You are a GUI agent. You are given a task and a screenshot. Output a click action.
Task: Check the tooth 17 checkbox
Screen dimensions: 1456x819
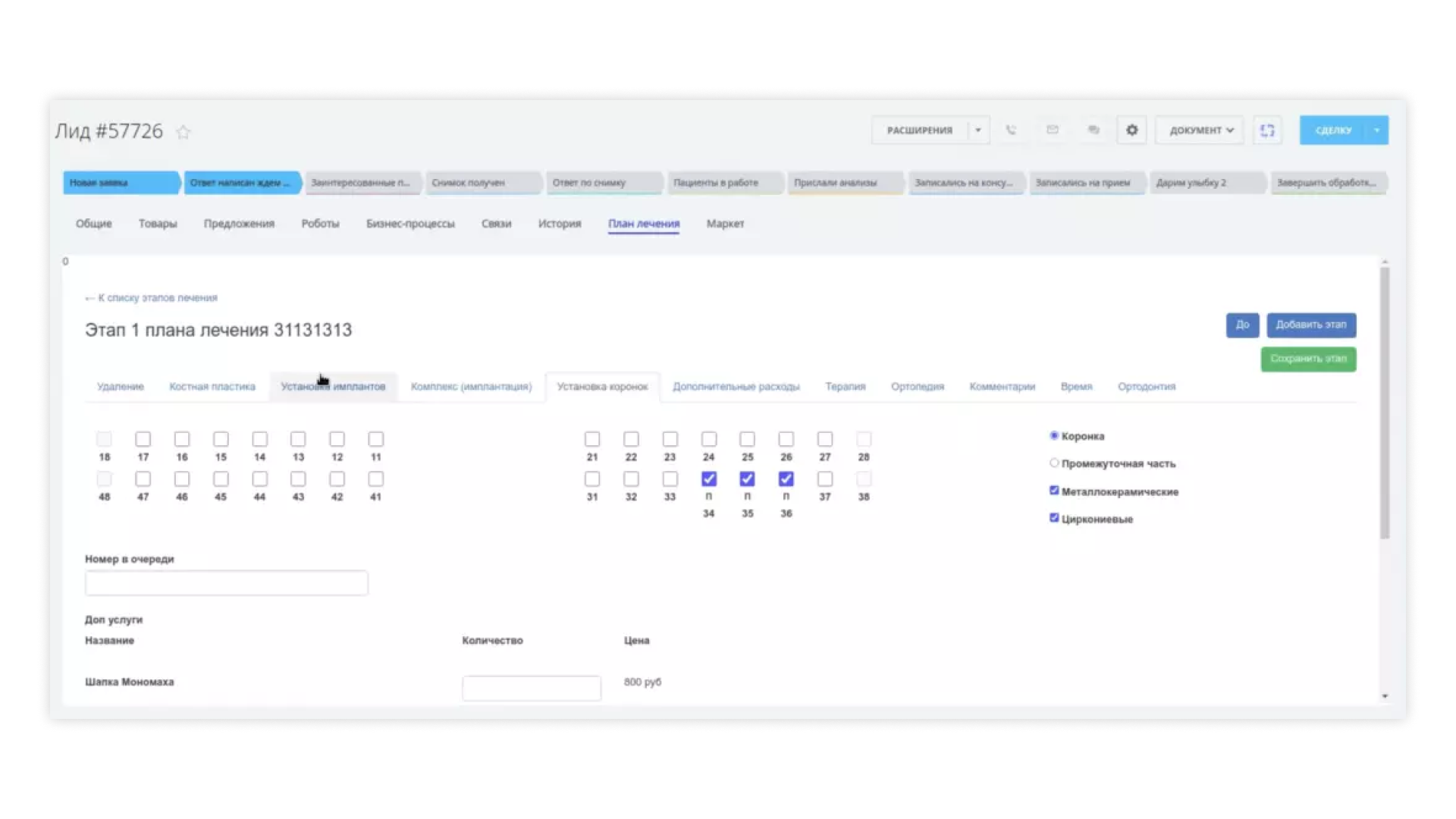coord(143,439)
